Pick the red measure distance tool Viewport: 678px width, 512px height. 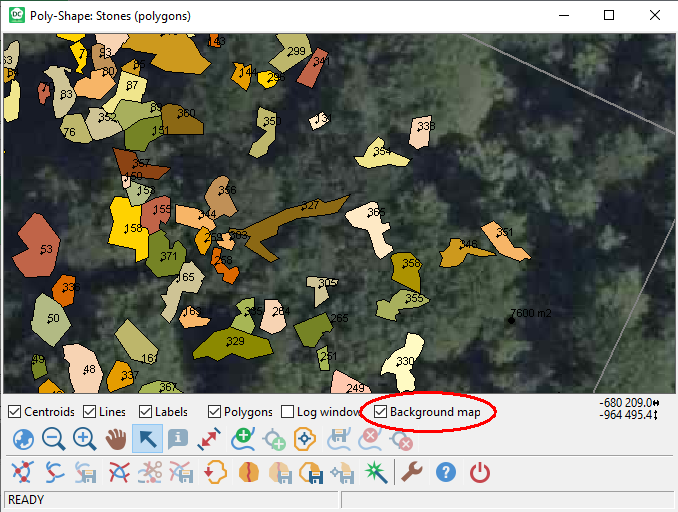click(x=209, y=439)
